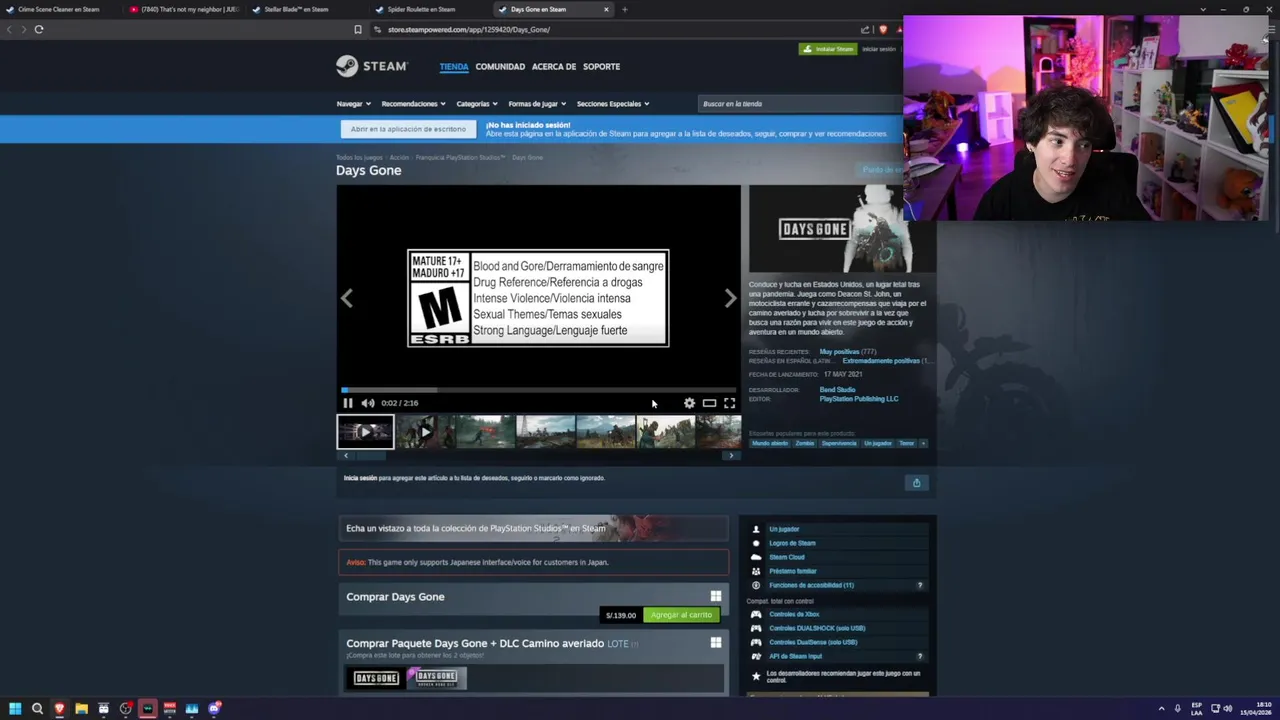Open the COMUNIDAD tab

click(500, 67)
